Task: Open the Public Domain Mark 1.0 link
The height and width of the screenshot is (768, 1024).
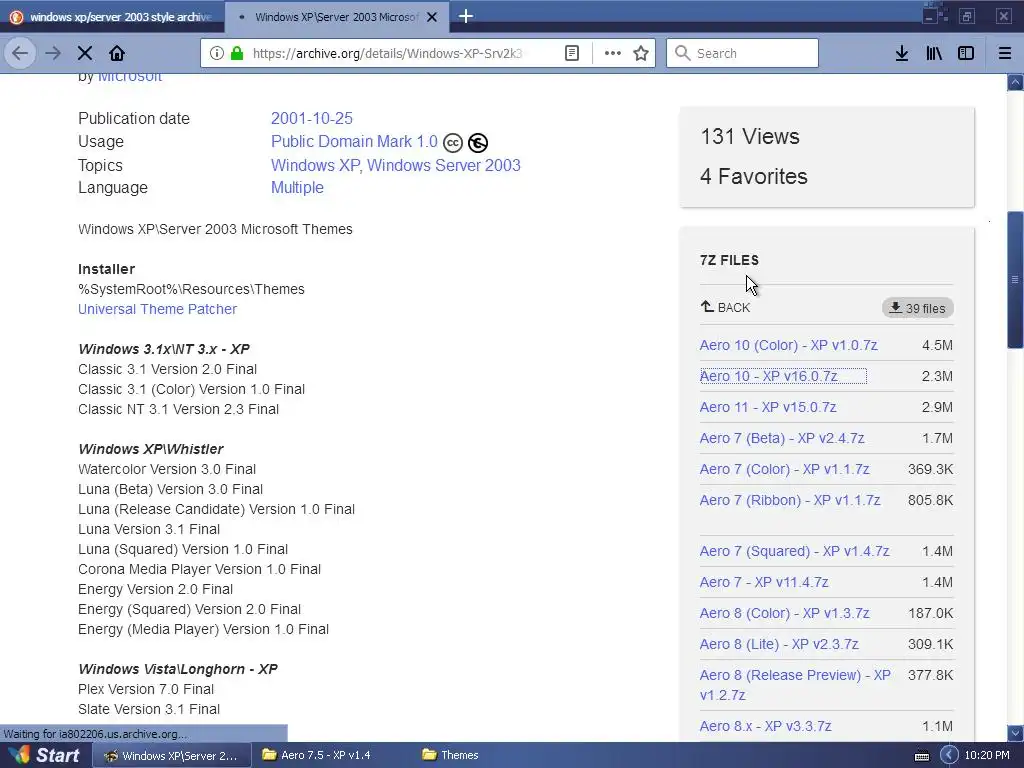Action: pyautogui.click(x=354, y=142)
